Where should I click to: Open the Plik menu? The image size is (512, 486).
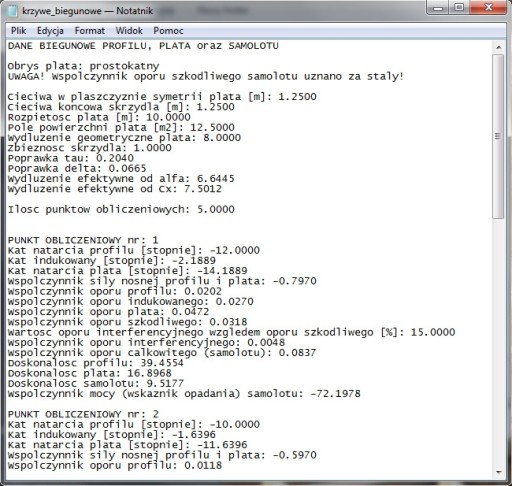pos(18,31)
